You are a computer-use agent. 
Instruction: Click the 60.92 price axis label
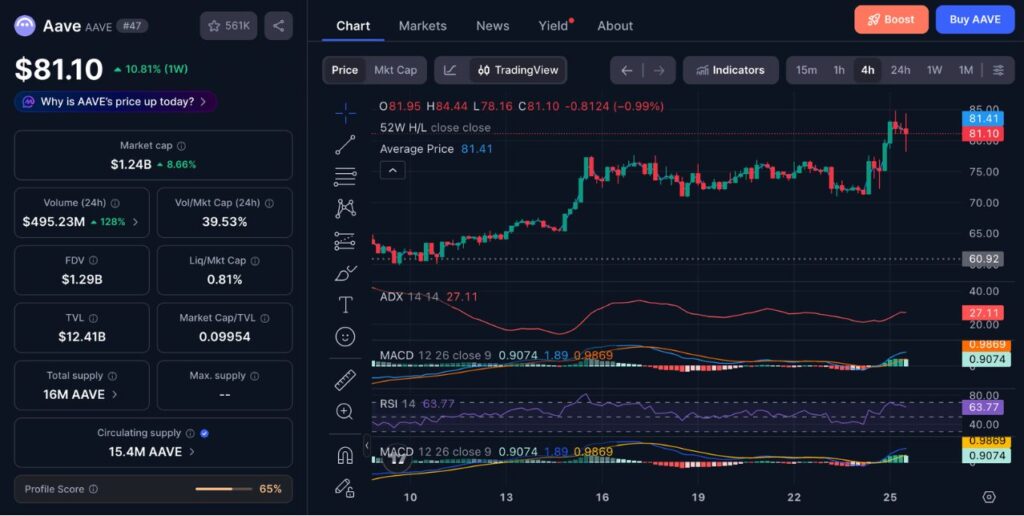984,259
